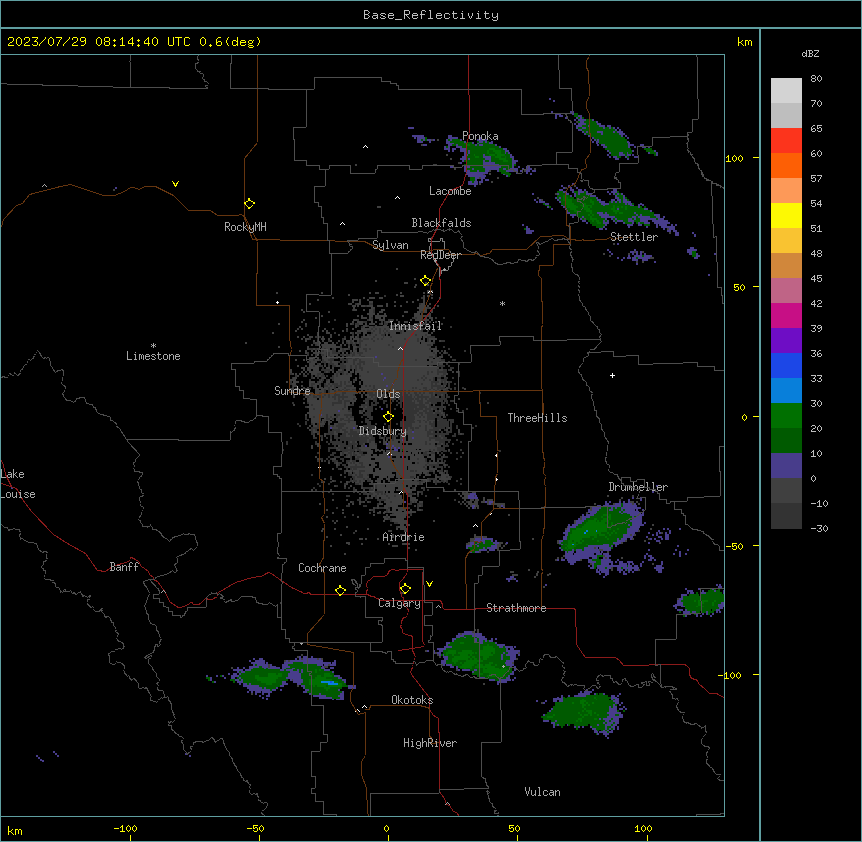Select the Sylvan label
The width and height of the screenshot is (862, 842).
390,245
